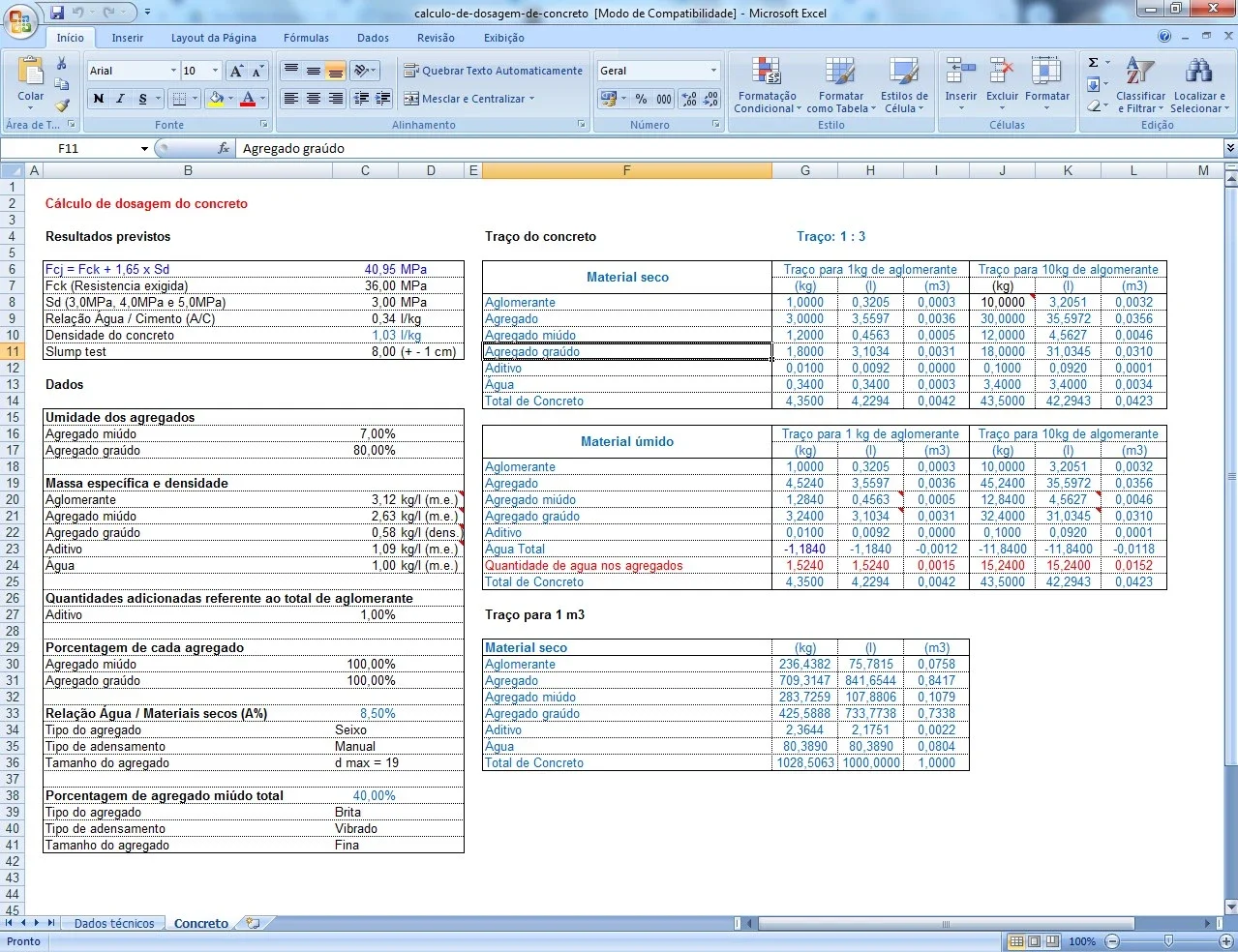
Task: Click the percent style button
Action: [x=641, y=99]
